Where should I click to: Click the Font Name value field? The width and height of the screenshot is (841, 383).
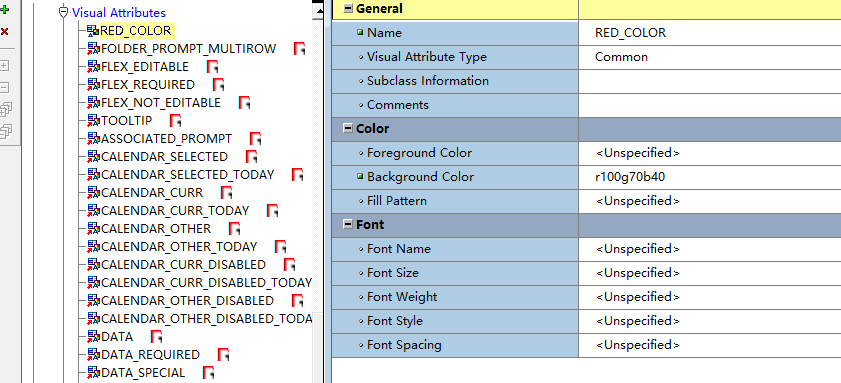point(710,249)
